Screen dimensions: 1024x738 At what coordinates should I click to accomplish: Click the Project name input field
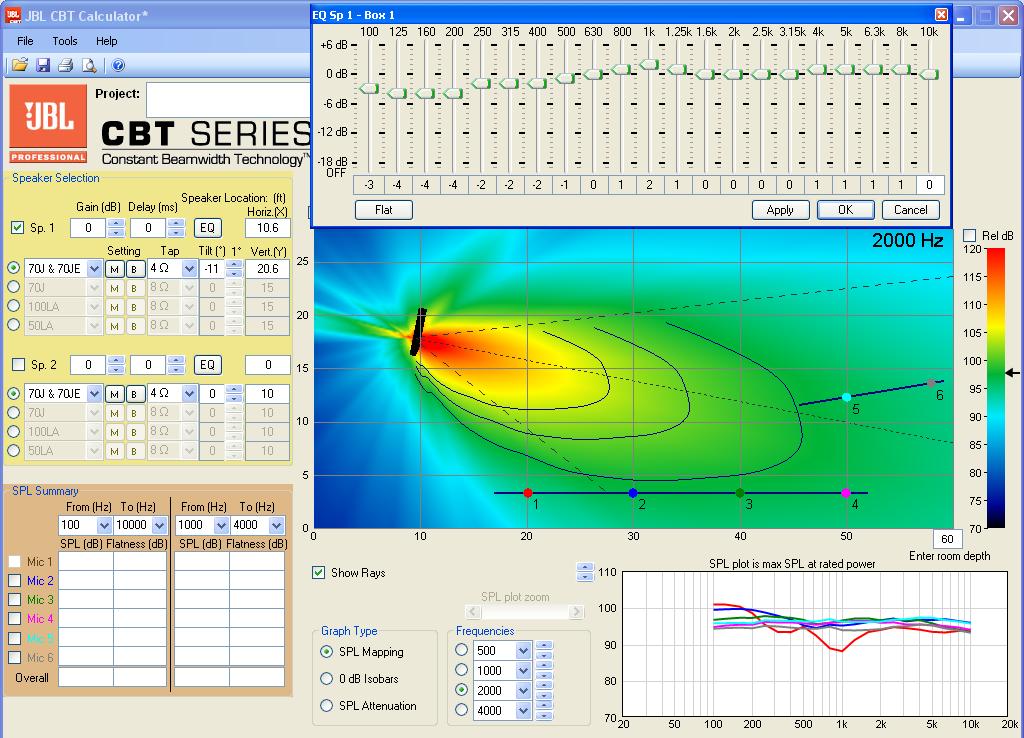[x=228, y=100]
